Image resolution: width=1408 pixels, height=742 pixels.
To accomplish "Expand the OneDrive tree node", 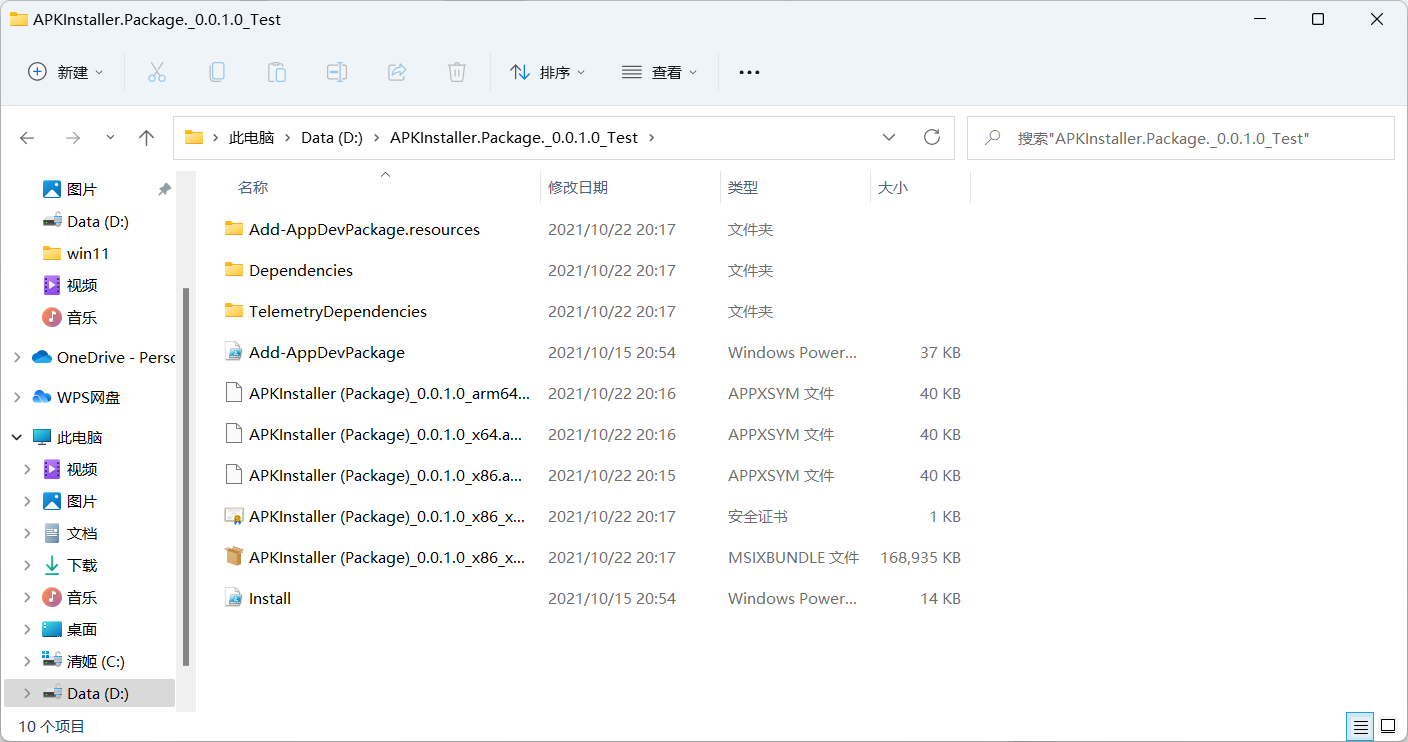I will click(16, 357).
